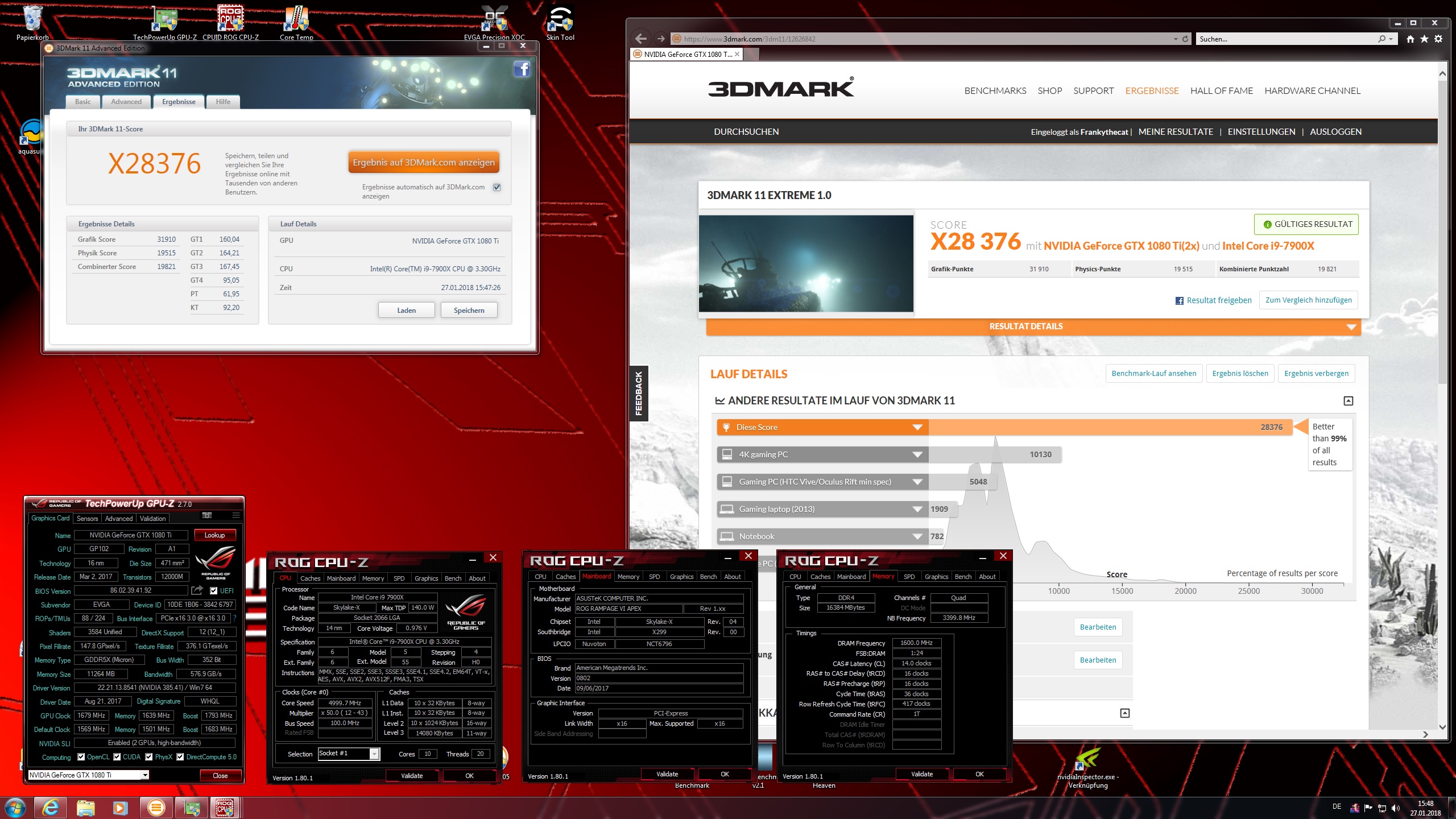Click the Bus Interface question mark in GPU-Z

[x=234, y=618]
